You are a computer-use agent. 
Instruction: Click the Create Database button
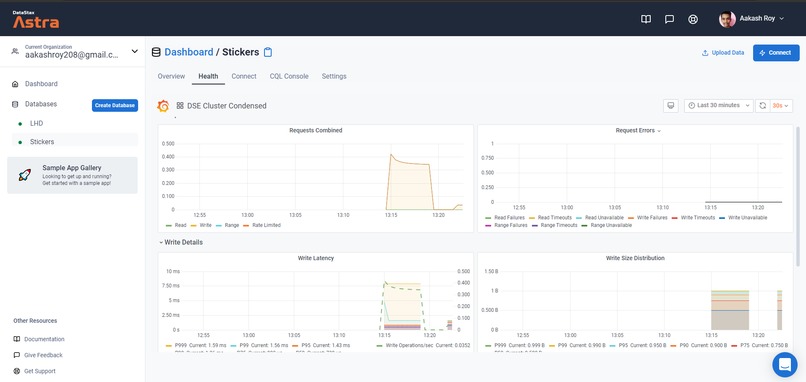tap(115, 105)
